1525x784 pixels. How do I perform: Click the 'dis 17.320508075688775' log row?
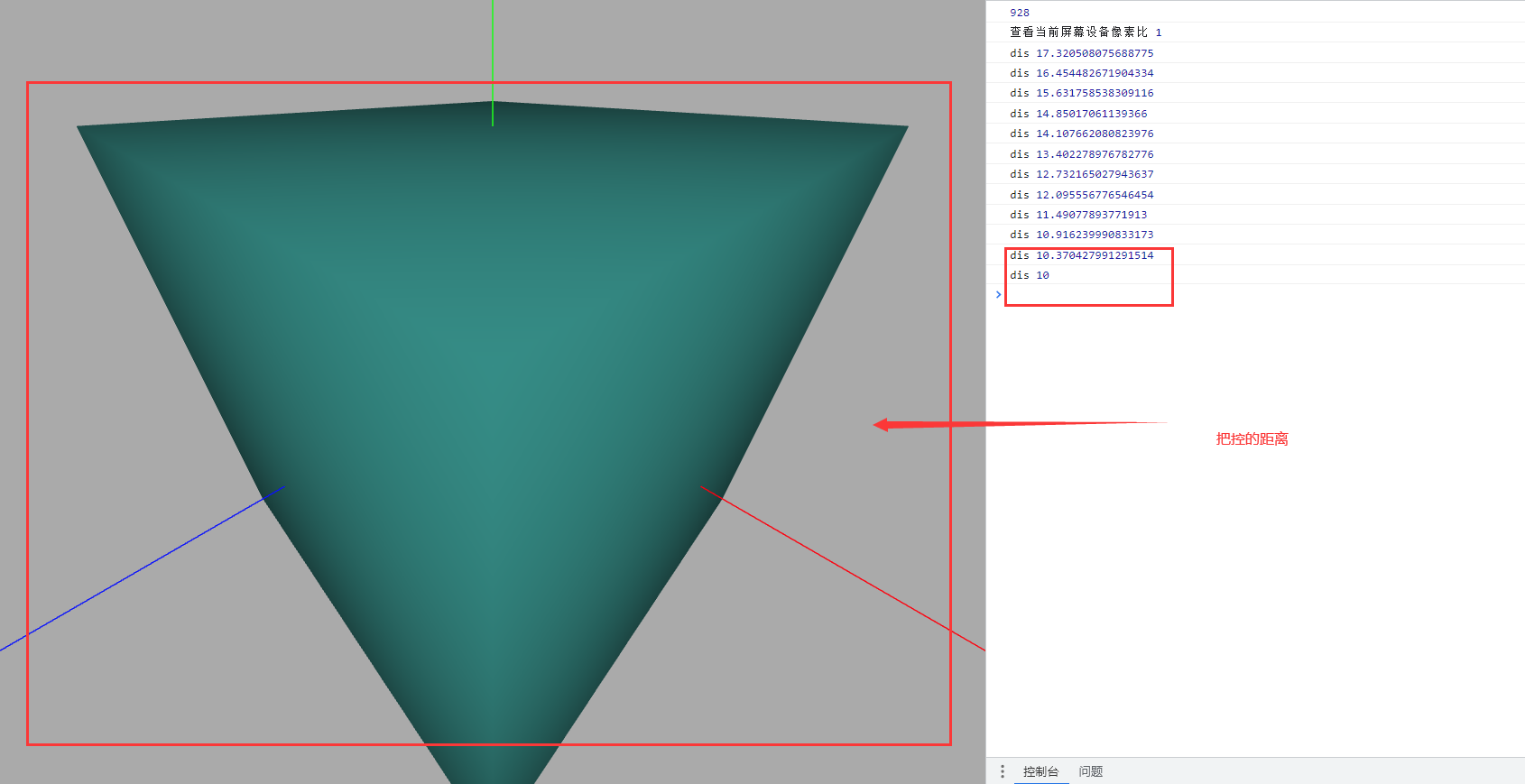tap(1255, 53)
